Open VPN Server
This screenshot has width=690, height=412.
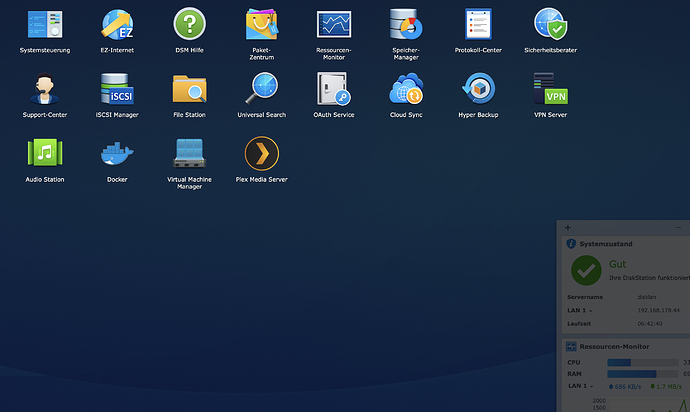pyautogui.click(x=551, y=89)
